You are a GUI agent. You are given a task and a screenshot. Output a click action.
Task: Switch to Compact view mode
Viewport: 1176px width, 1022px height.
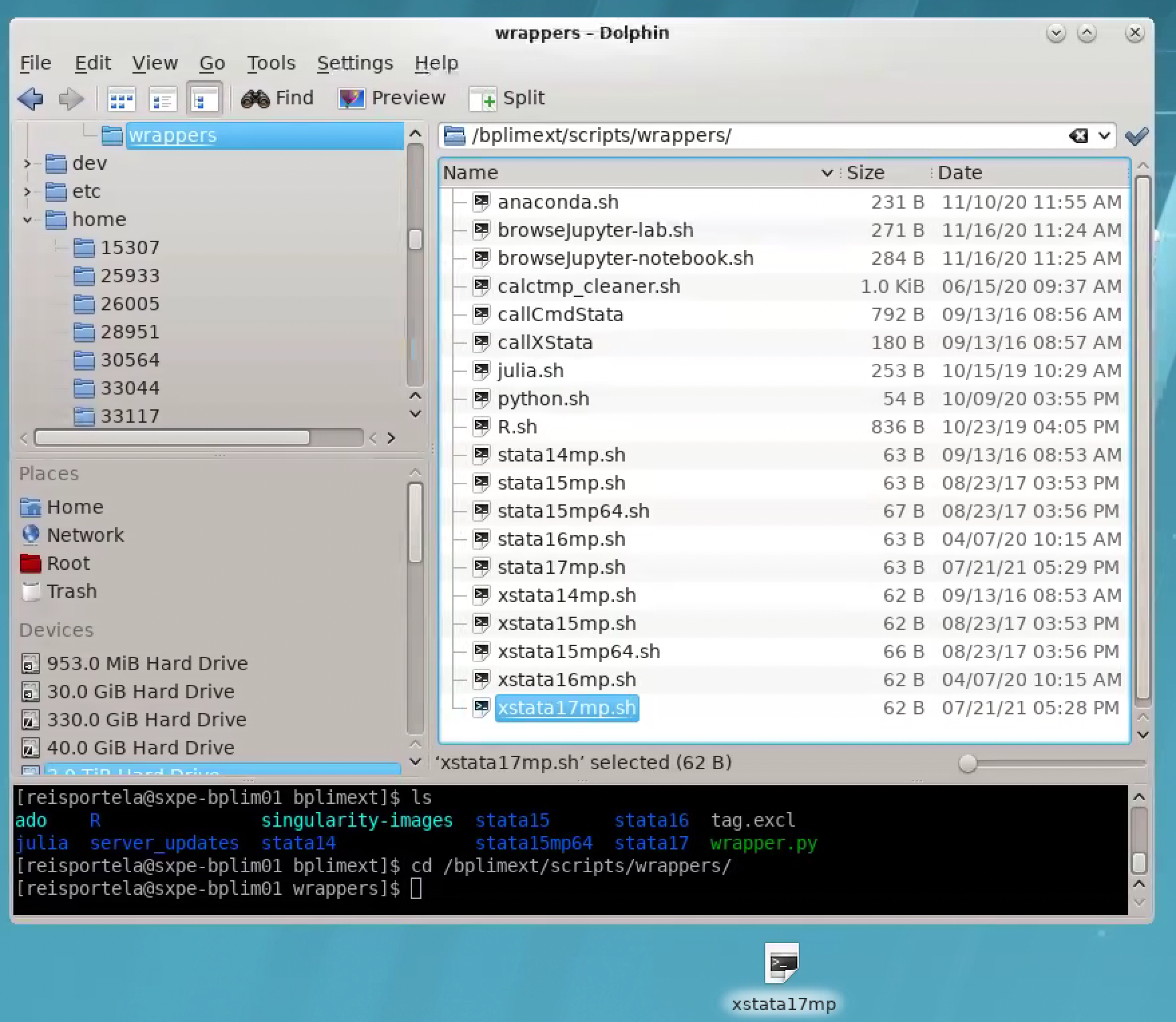coord(163,100)
